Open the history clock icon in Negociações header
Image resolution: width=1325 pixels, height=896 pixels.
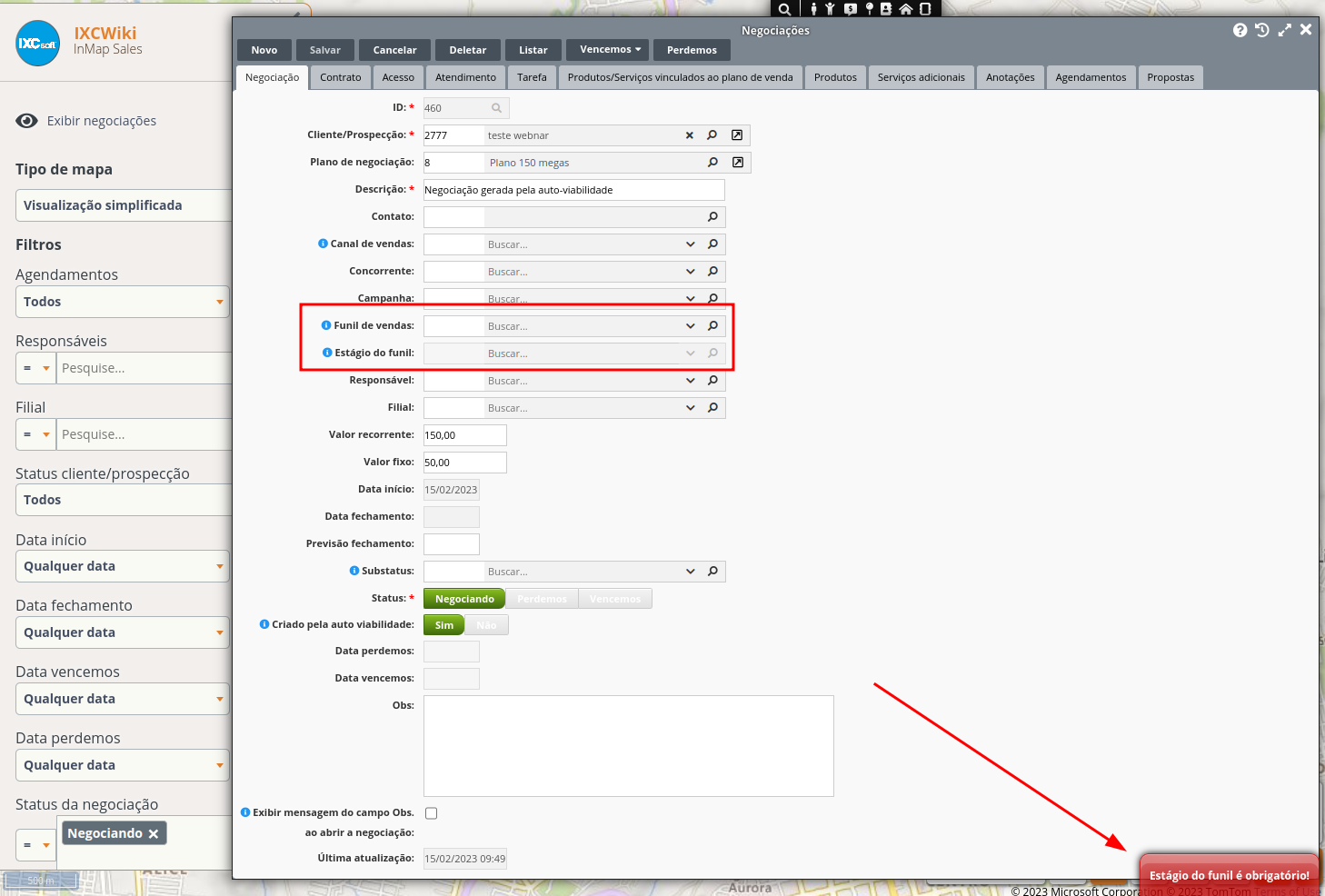pos(1262,30)
